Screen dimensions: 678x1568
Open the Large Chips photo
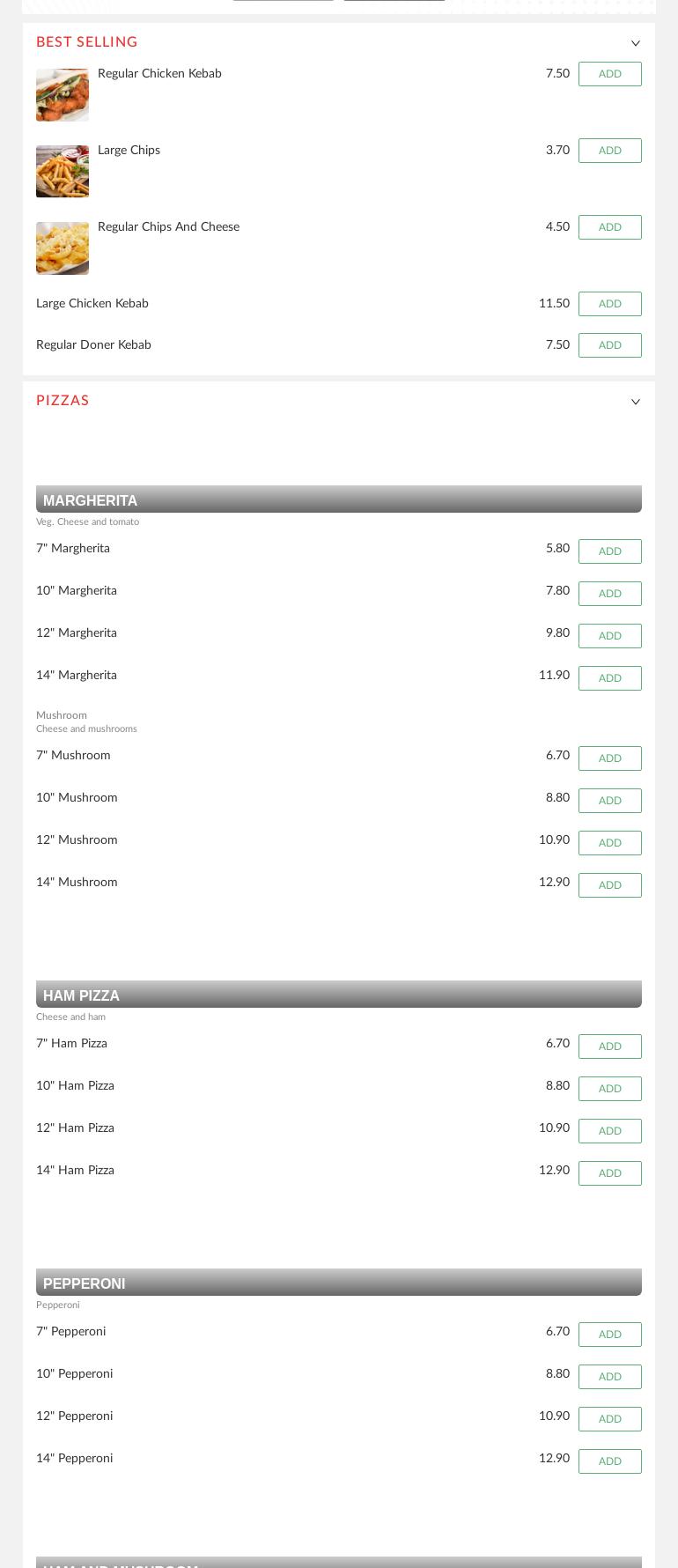pyautogui.click(x=63, y=172)
